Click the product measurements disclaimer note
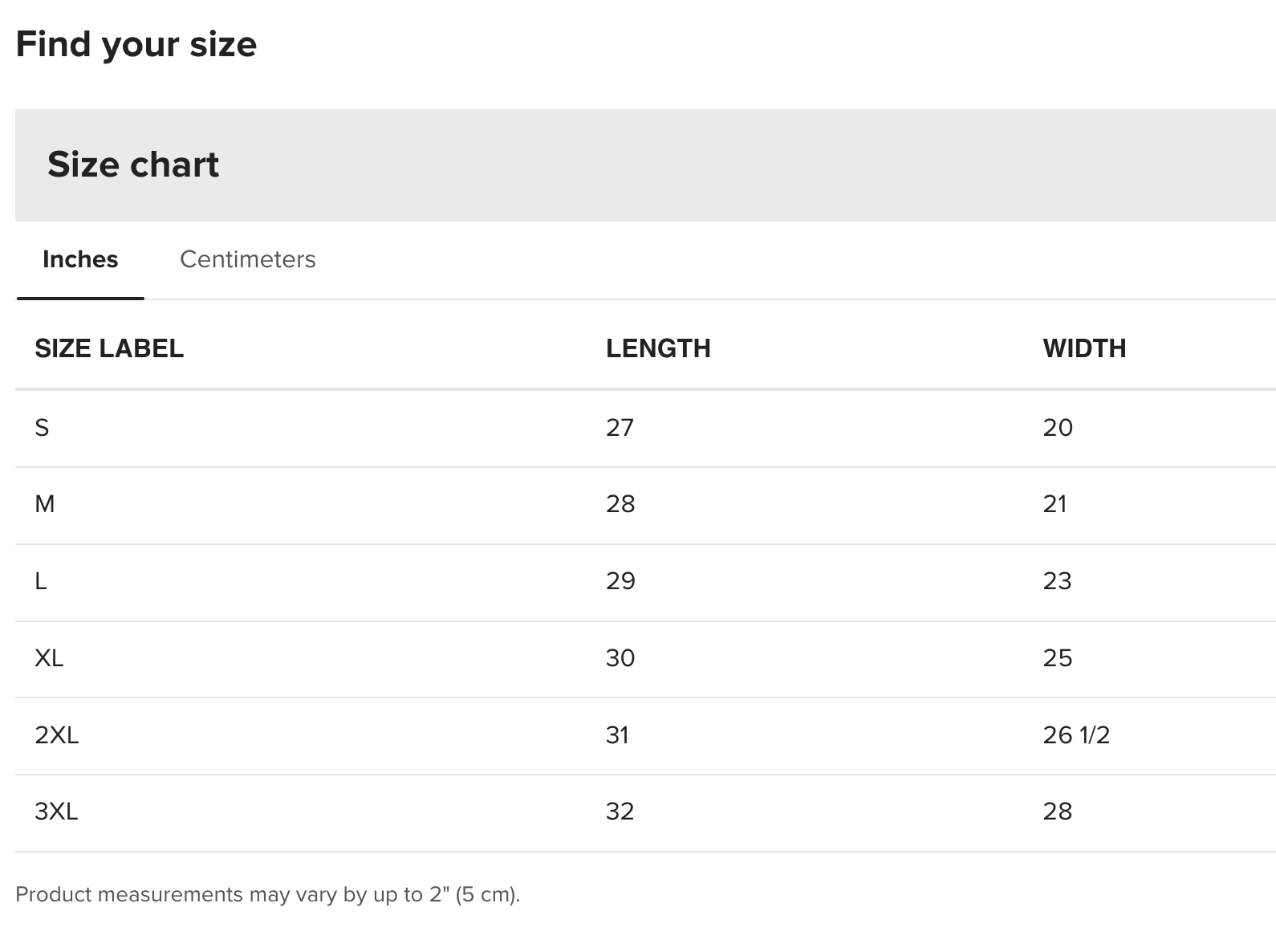Screen dimensions: 1276x952 268,894
